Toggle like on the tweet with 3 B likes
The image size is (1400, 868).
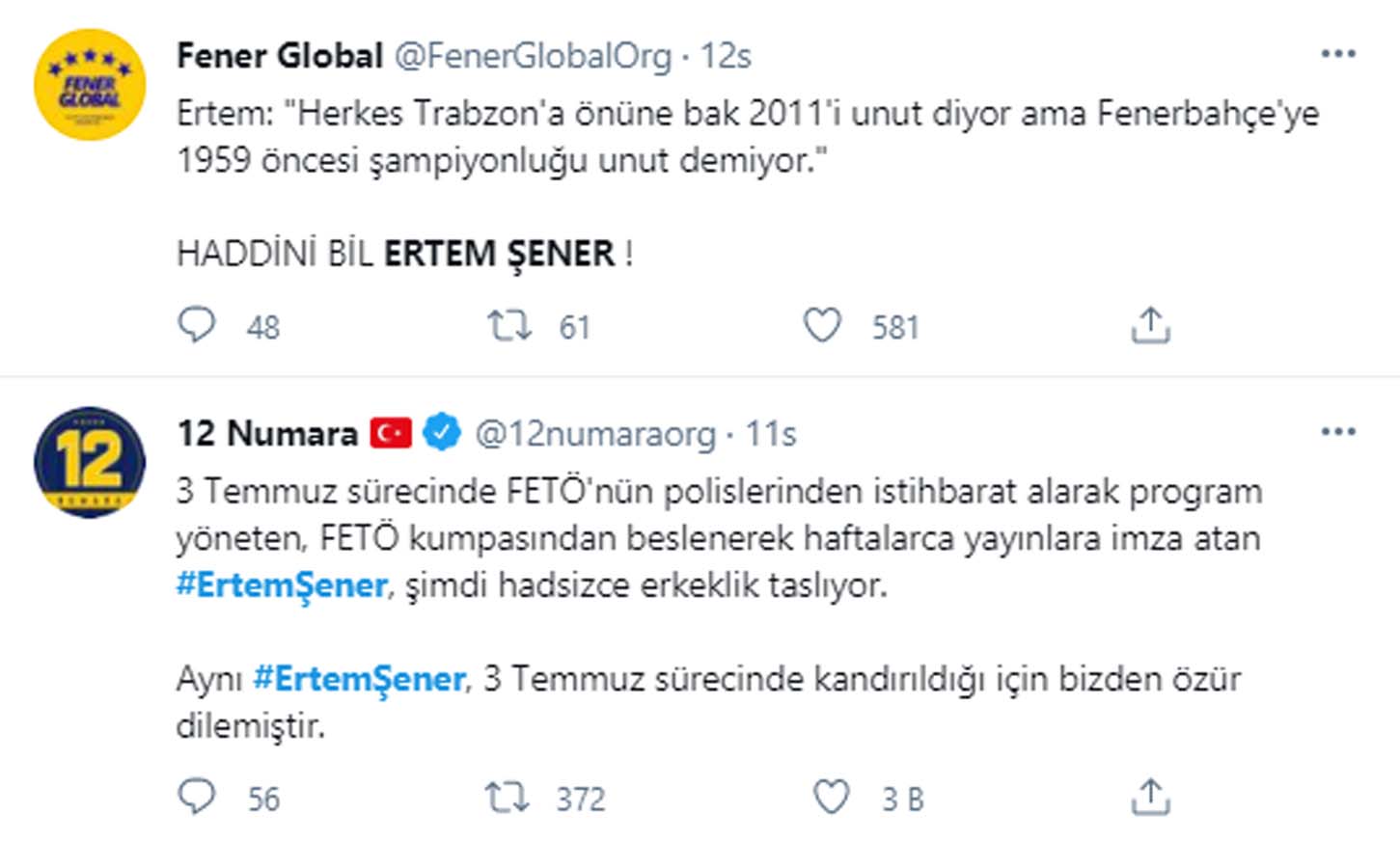click(831, 798)
